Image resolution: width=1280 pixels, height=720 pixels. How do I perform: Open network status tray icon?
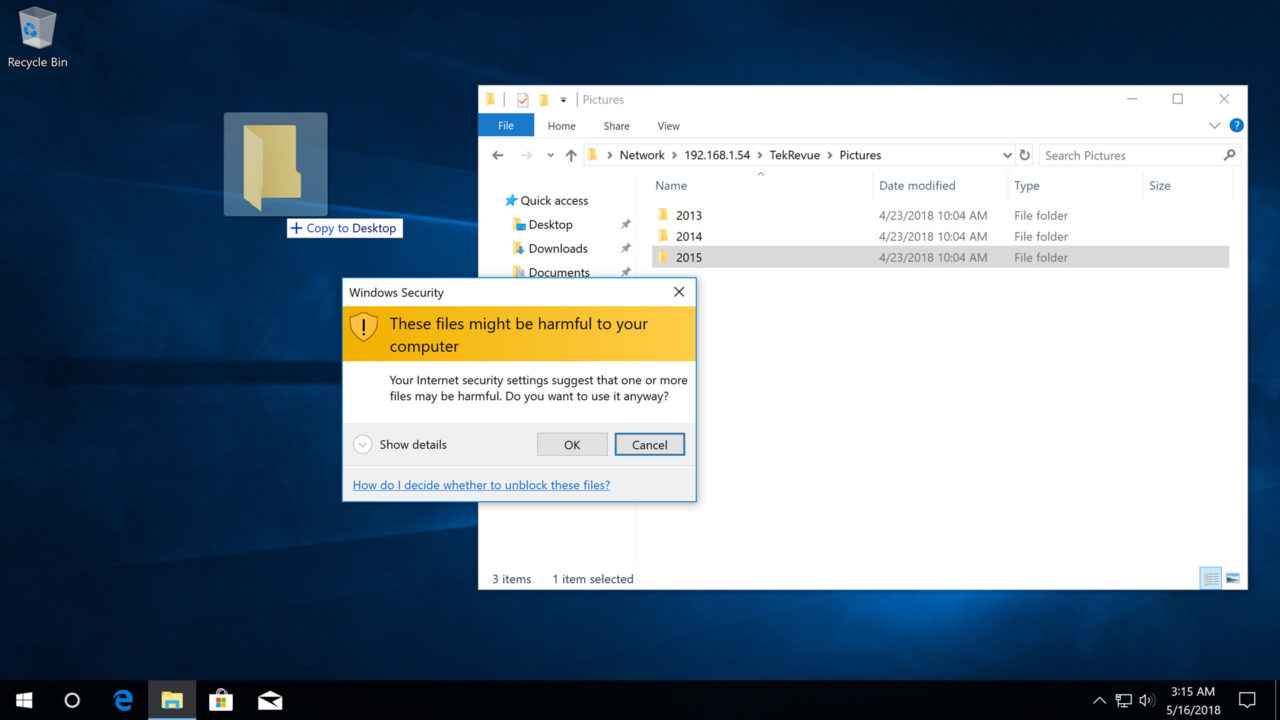[1124, 700]
